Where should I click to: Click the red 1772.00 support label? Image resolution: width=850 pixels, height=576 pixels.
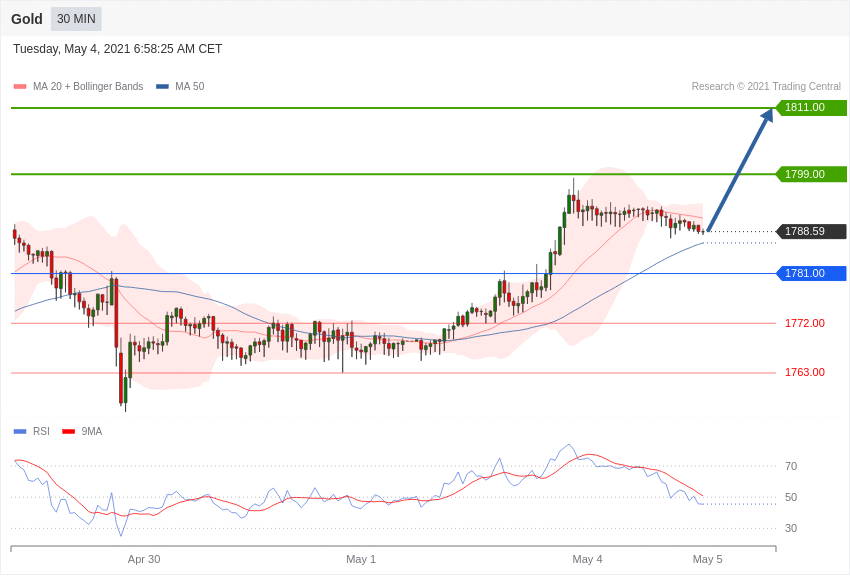(804, 323)
